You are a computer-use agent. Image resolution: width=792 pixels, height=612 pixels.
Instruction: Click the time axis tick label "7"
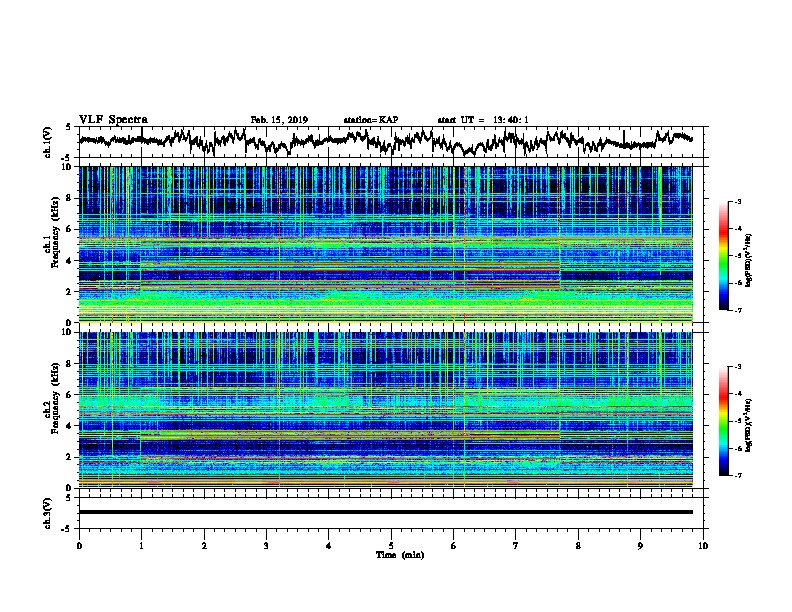pyautogui.click(x=516, y=546)
